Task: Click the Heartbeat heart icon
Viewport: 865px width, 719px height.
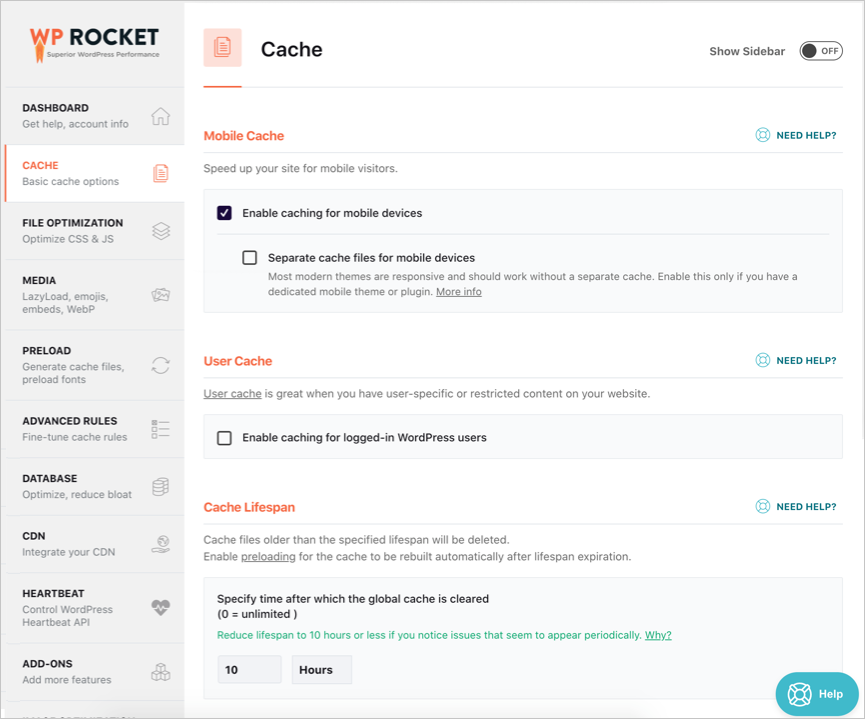Action: tap(160, 607)
